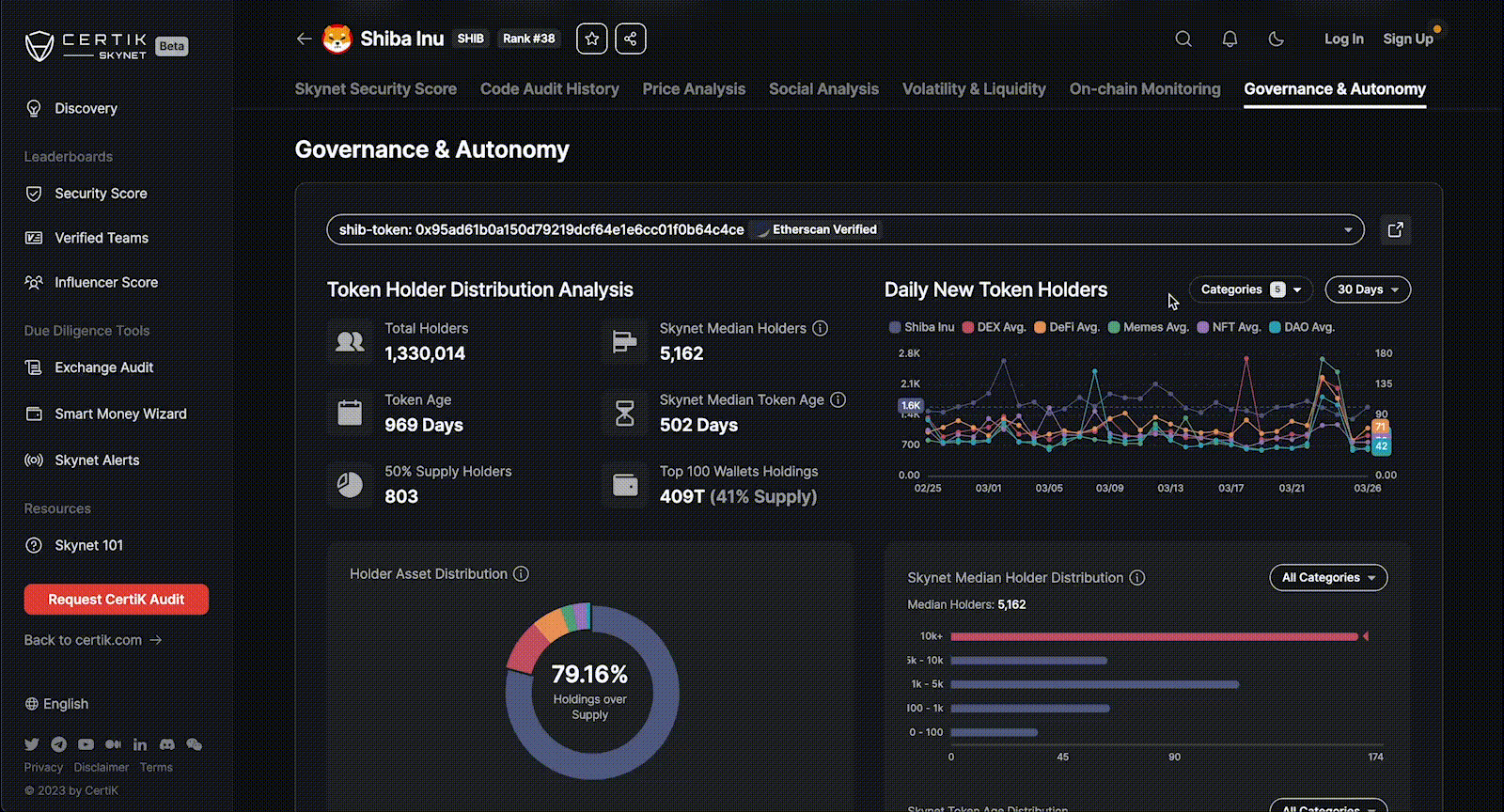Toggle DEX Avg. legend series
The image size is (1504, 812).
point(994,327)
